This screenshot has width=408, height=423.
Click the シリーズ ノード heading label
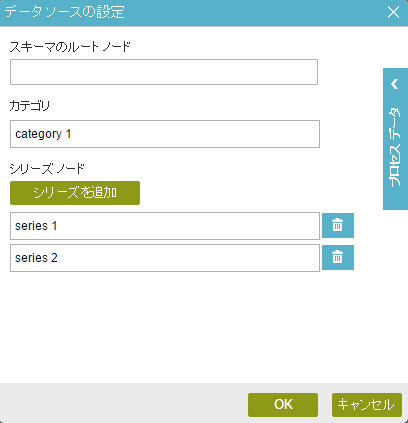[47, 169]
